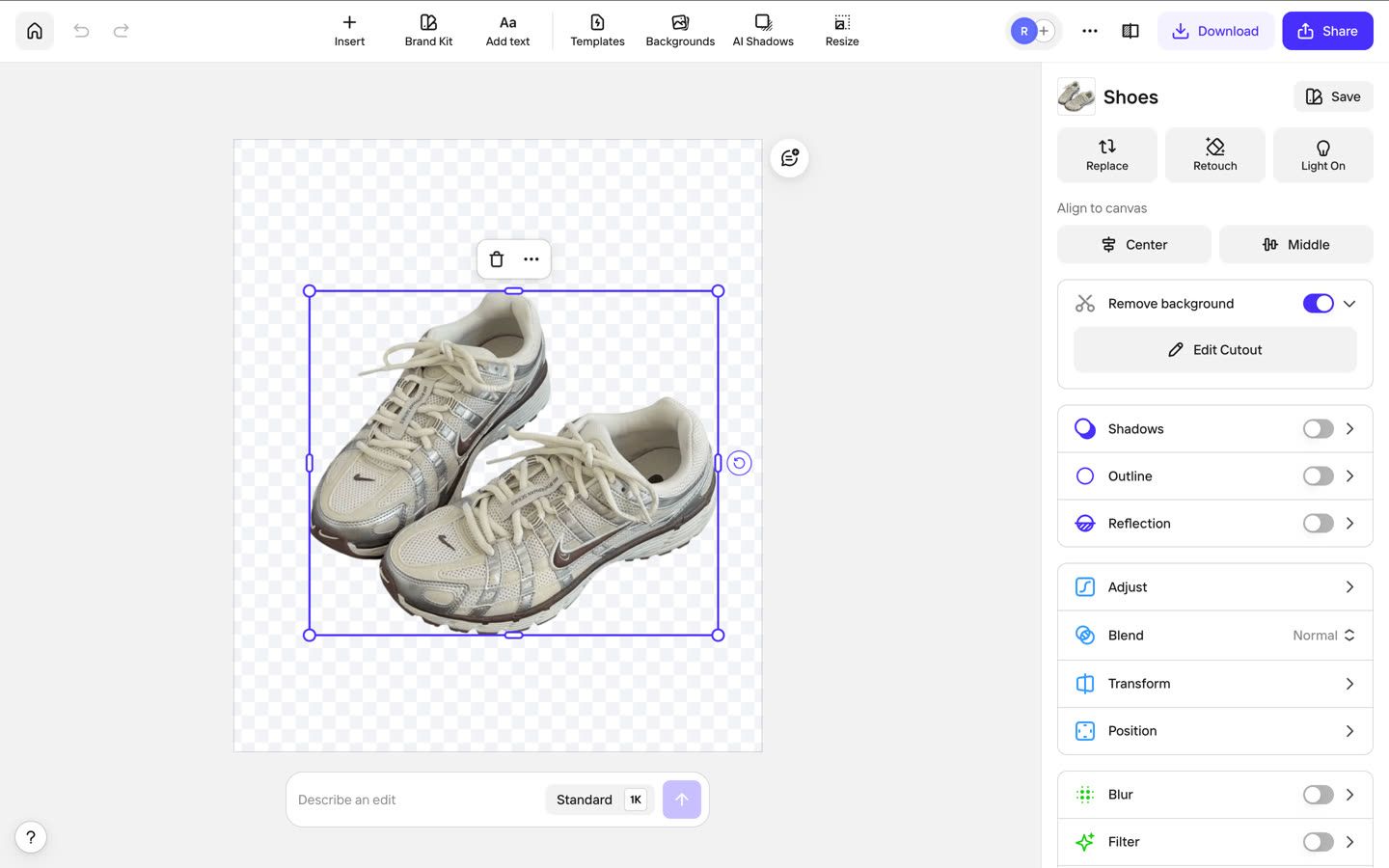Click the R user avatar
This screenshot has width=1389, height=868.
[x=1023, y=31]
